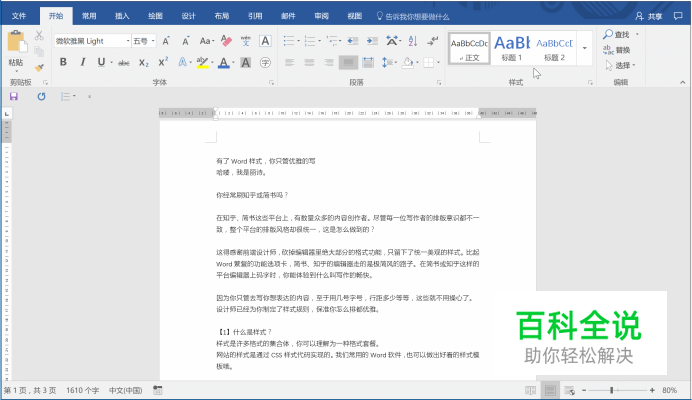The height and width of the screenshot is (400, 692).
Task: Click decrease indent icon
Action: 353,41
